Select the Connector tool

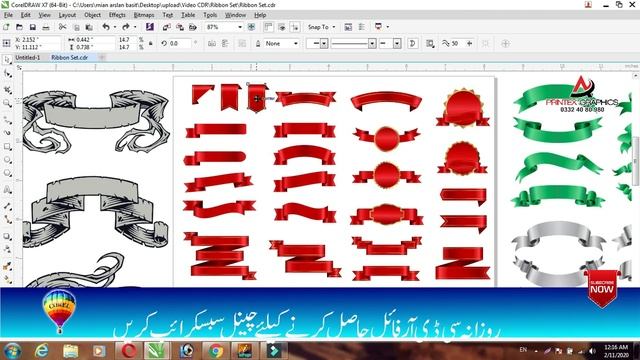tap(7, 220)
